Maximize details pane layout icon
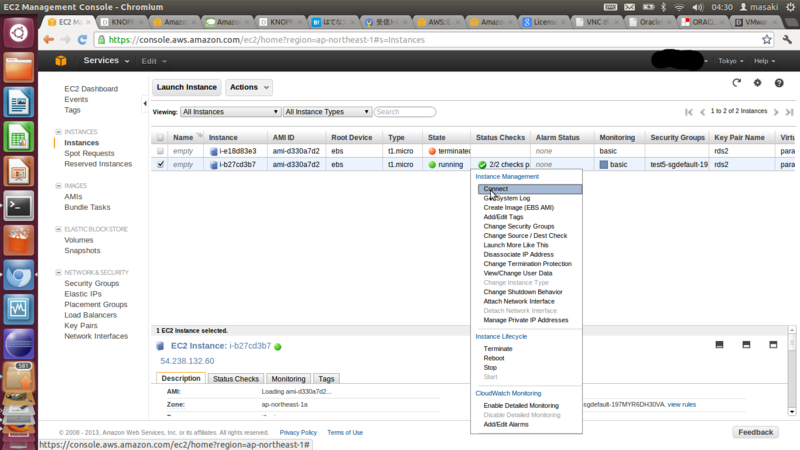 click(x=773, y=345)
